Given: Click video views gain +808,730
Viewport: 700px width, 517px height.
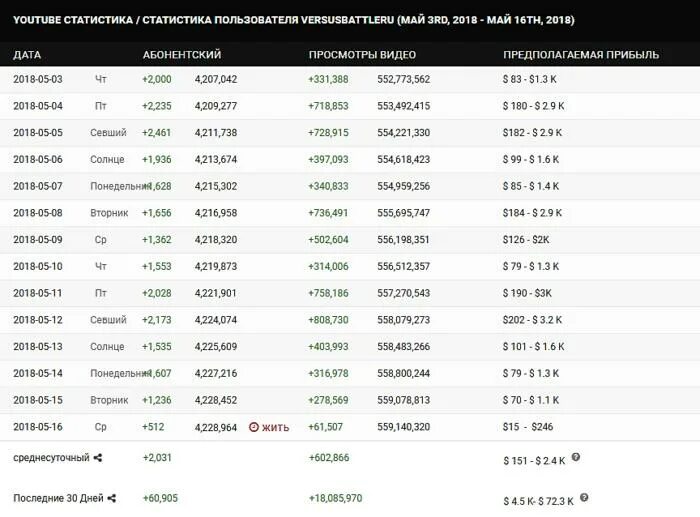Looking at the screenshot, I should click(x=328, y=320).
